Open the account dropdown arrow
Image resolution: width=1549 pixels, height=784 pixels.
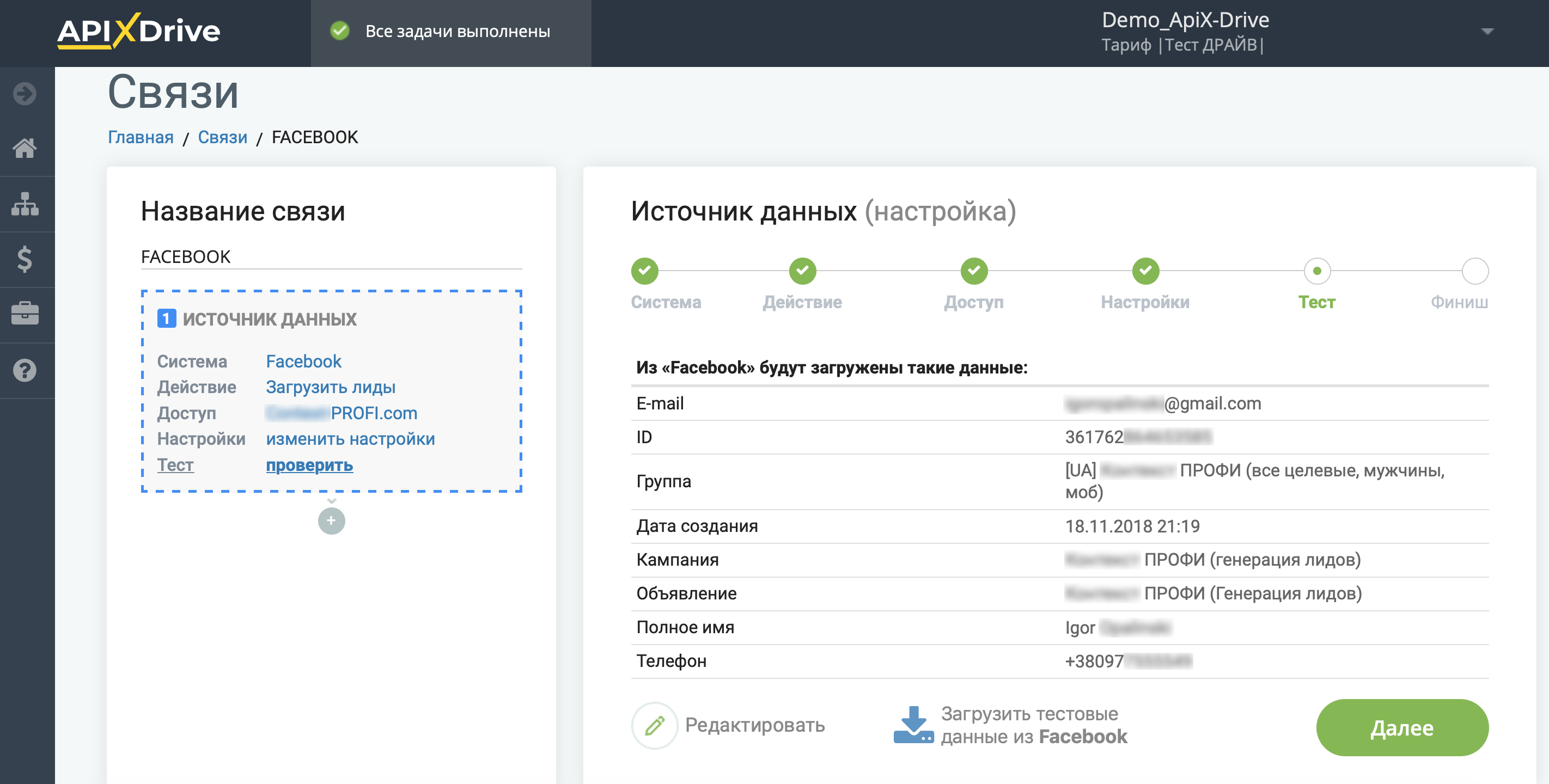[x=1487, y=31]
